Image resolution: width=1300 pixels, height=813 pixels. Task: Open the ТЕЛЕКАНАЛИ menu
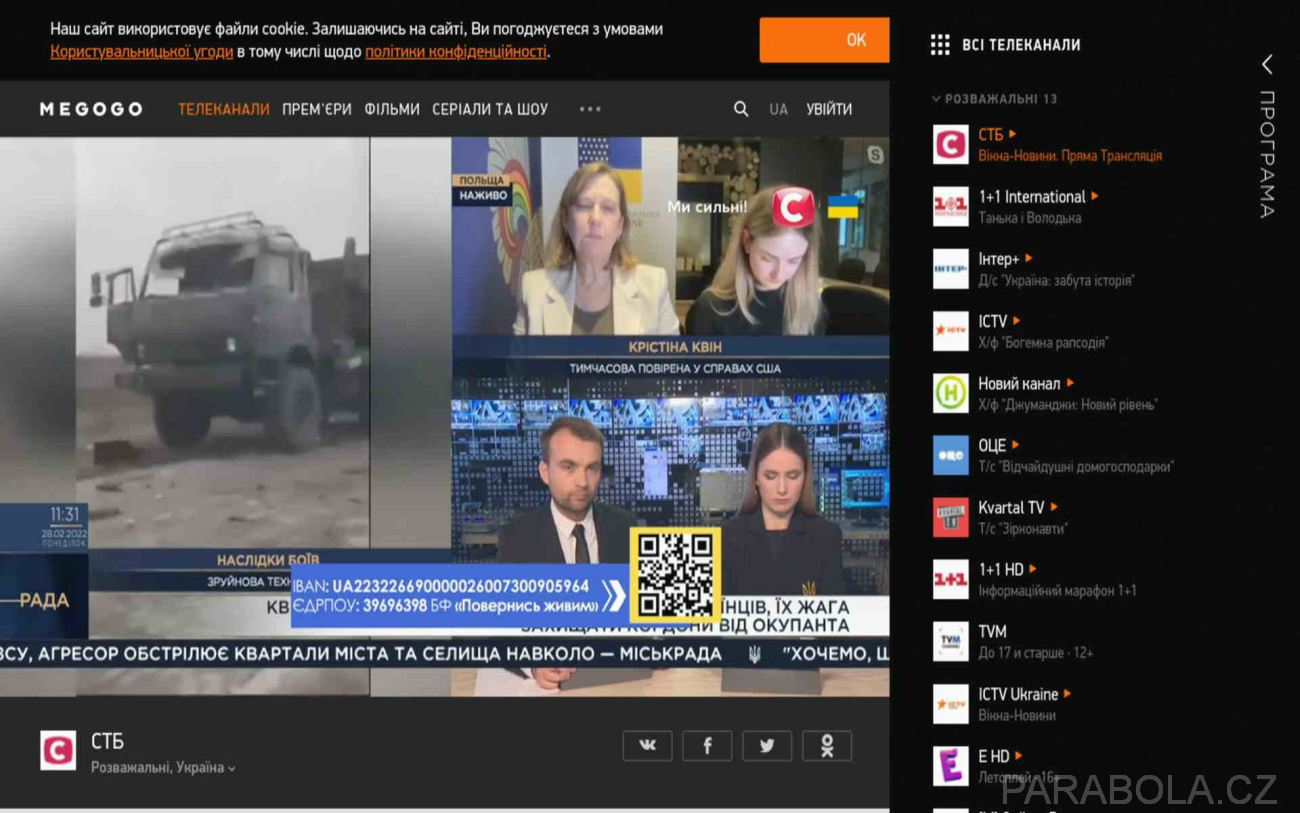click(x=224, y=109)
